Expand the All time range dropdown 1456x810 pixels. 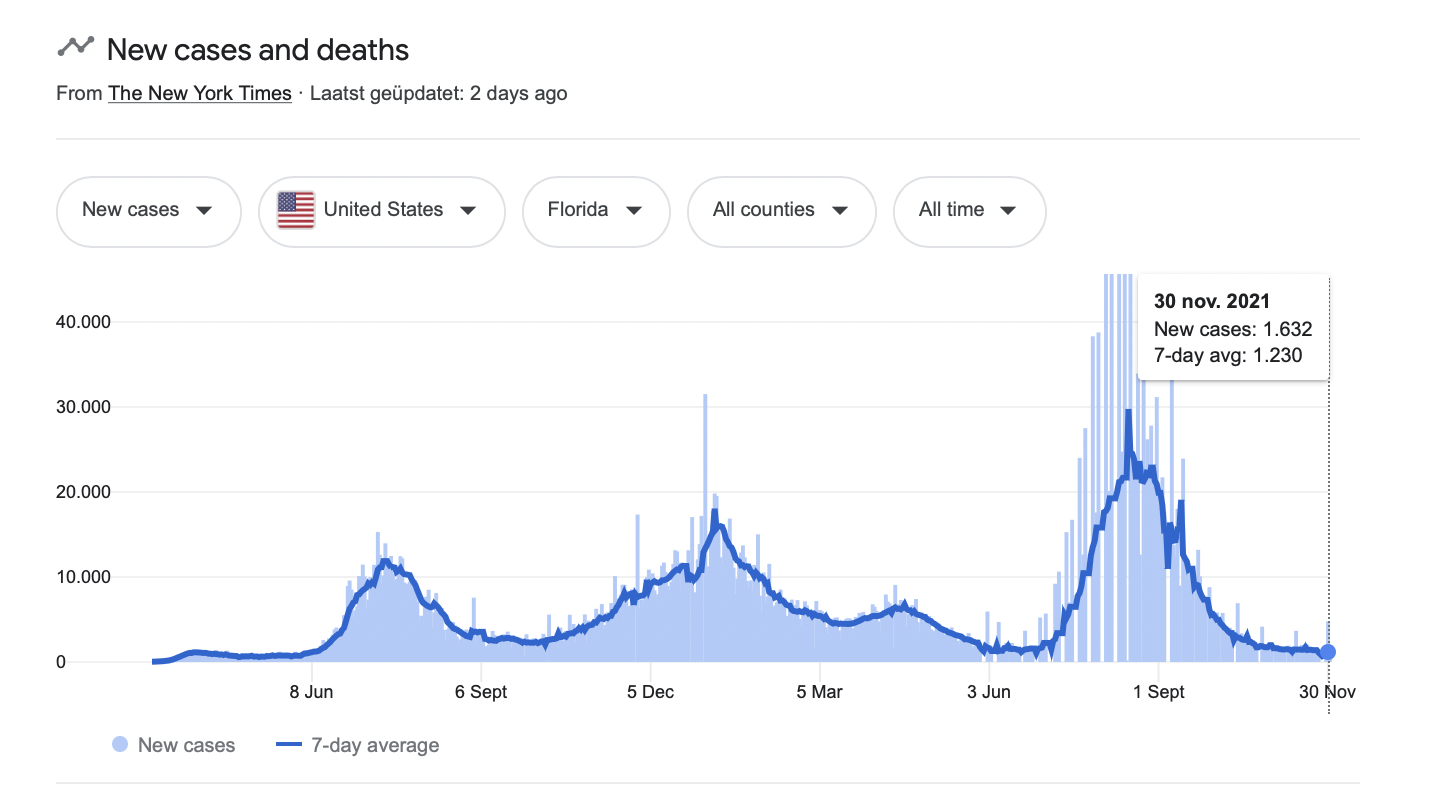[968, 211]
